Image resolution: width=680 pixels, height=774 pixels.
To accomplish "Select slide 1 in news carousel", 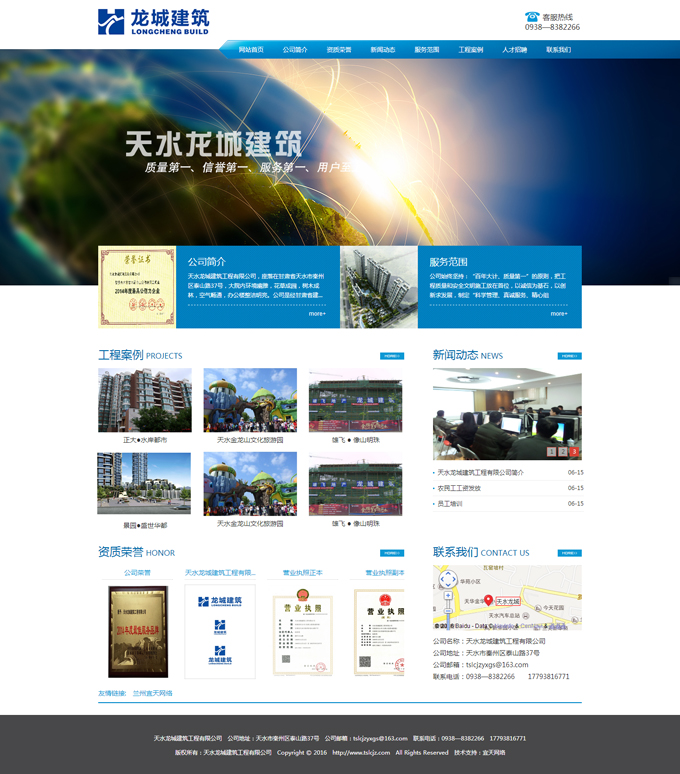I will pyautogui.click(x=550, y=452).
